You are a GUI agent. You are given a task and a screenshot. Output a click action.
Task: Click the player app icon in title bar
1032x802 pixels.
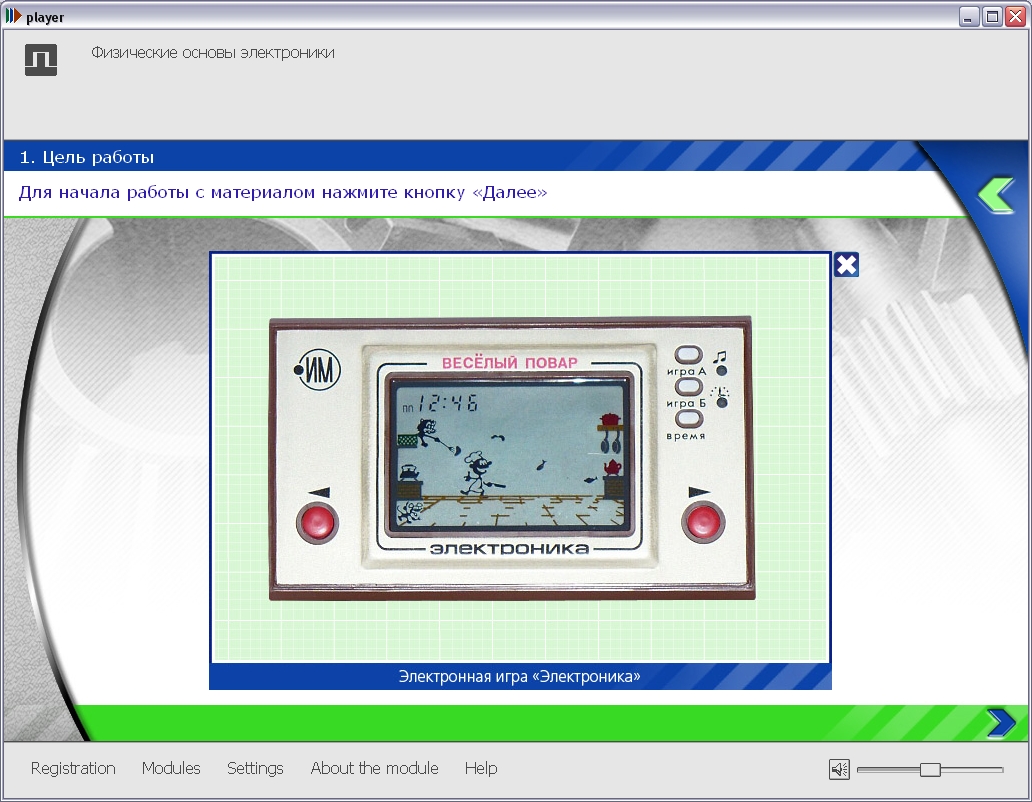tap(13, 16)
